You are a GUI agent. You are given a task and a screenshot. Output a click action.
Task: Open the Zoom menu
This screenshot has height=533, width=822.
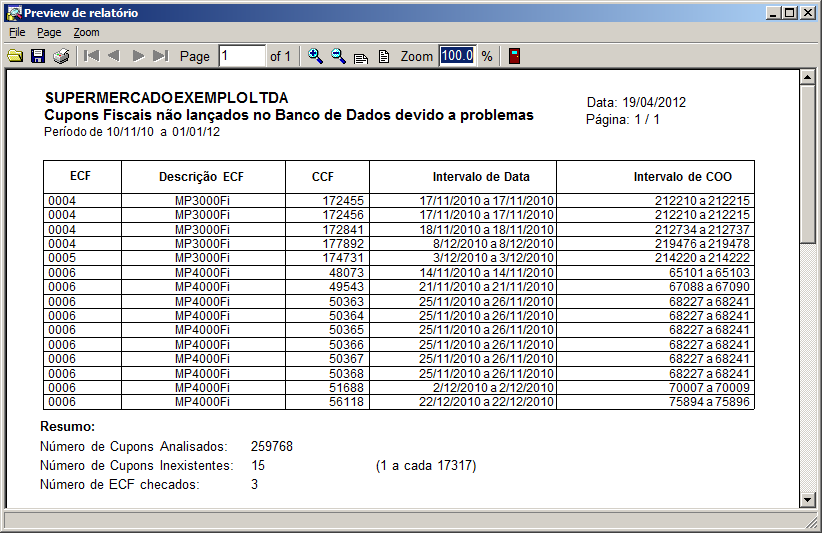86,33
